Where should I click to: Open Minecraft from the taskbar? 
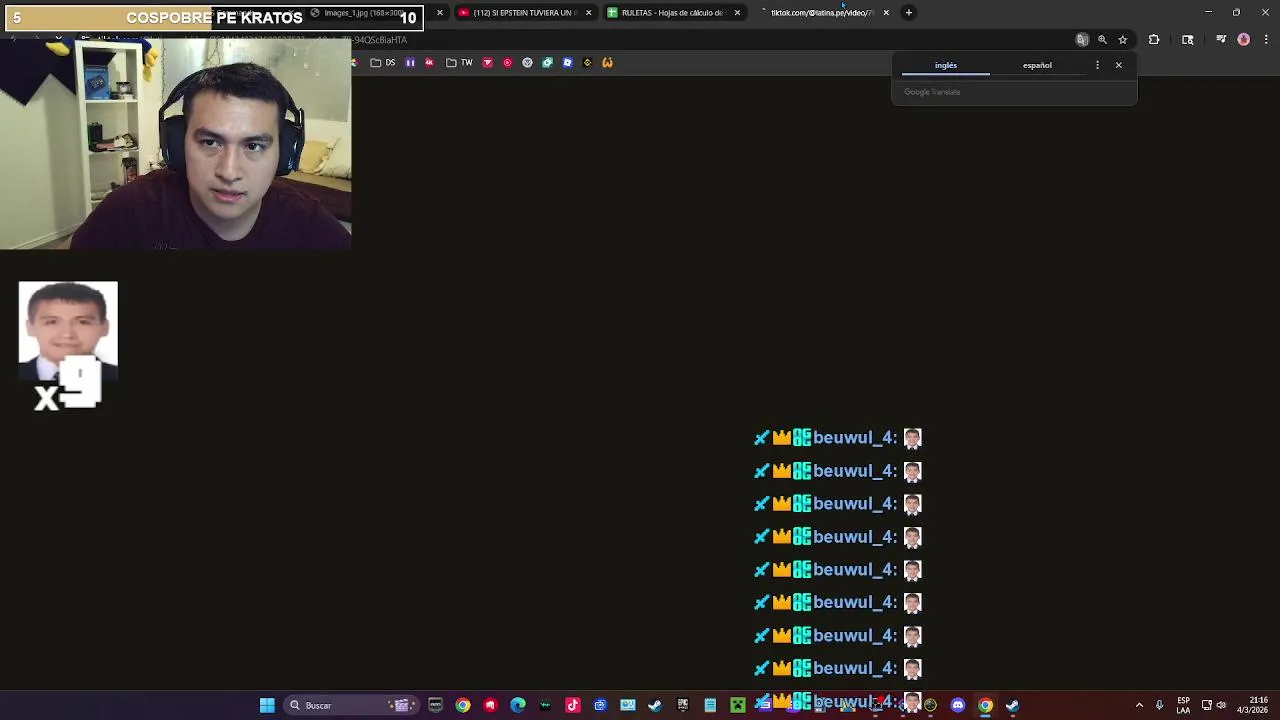tap(738, 705)
